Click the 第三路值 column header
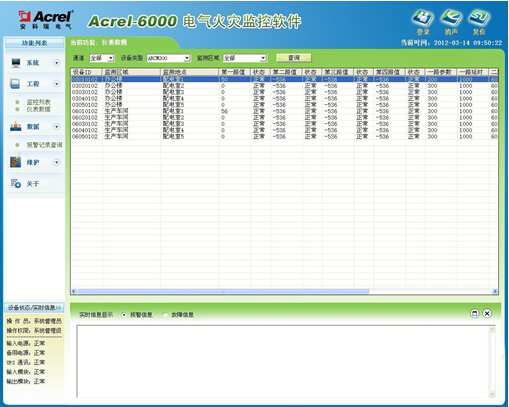The image size is (509, 407). click(338, 72)
